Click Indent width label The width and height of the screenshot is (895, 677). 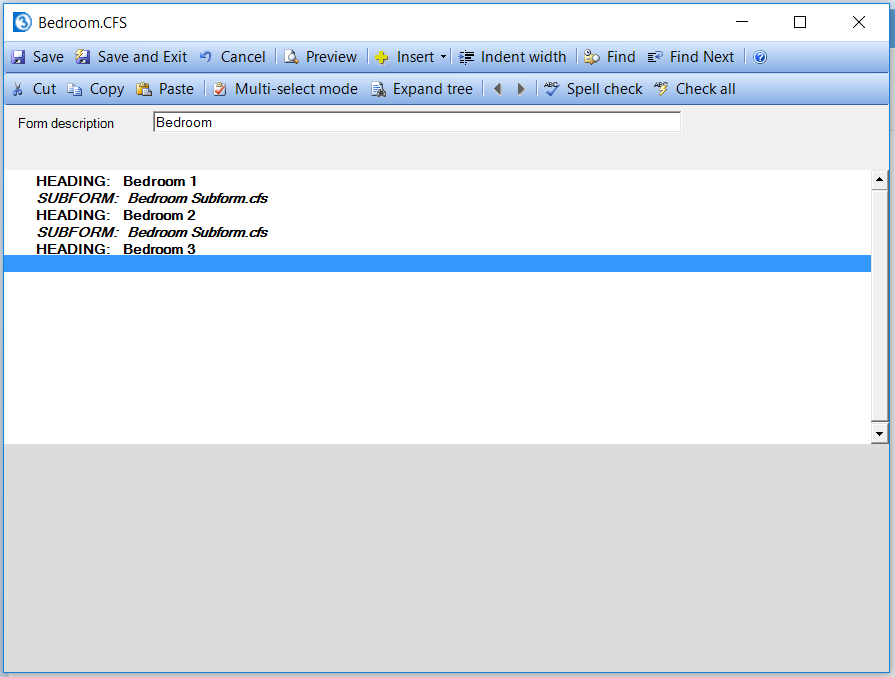point(523,57)
